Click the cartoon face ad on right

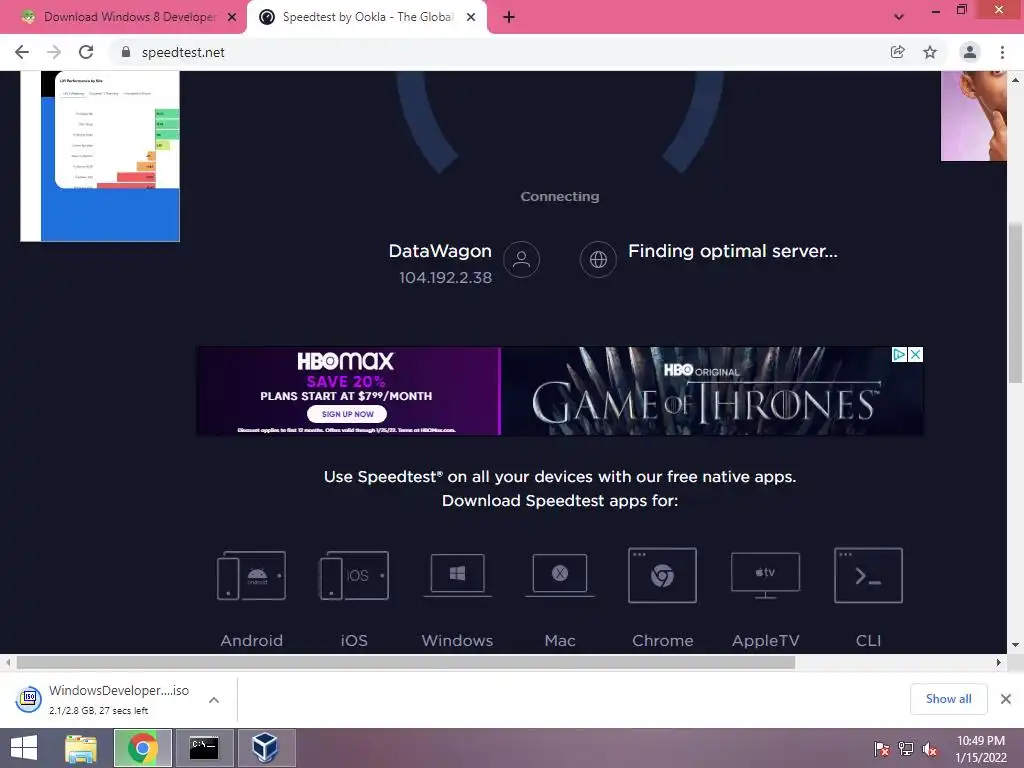[974, 116]
